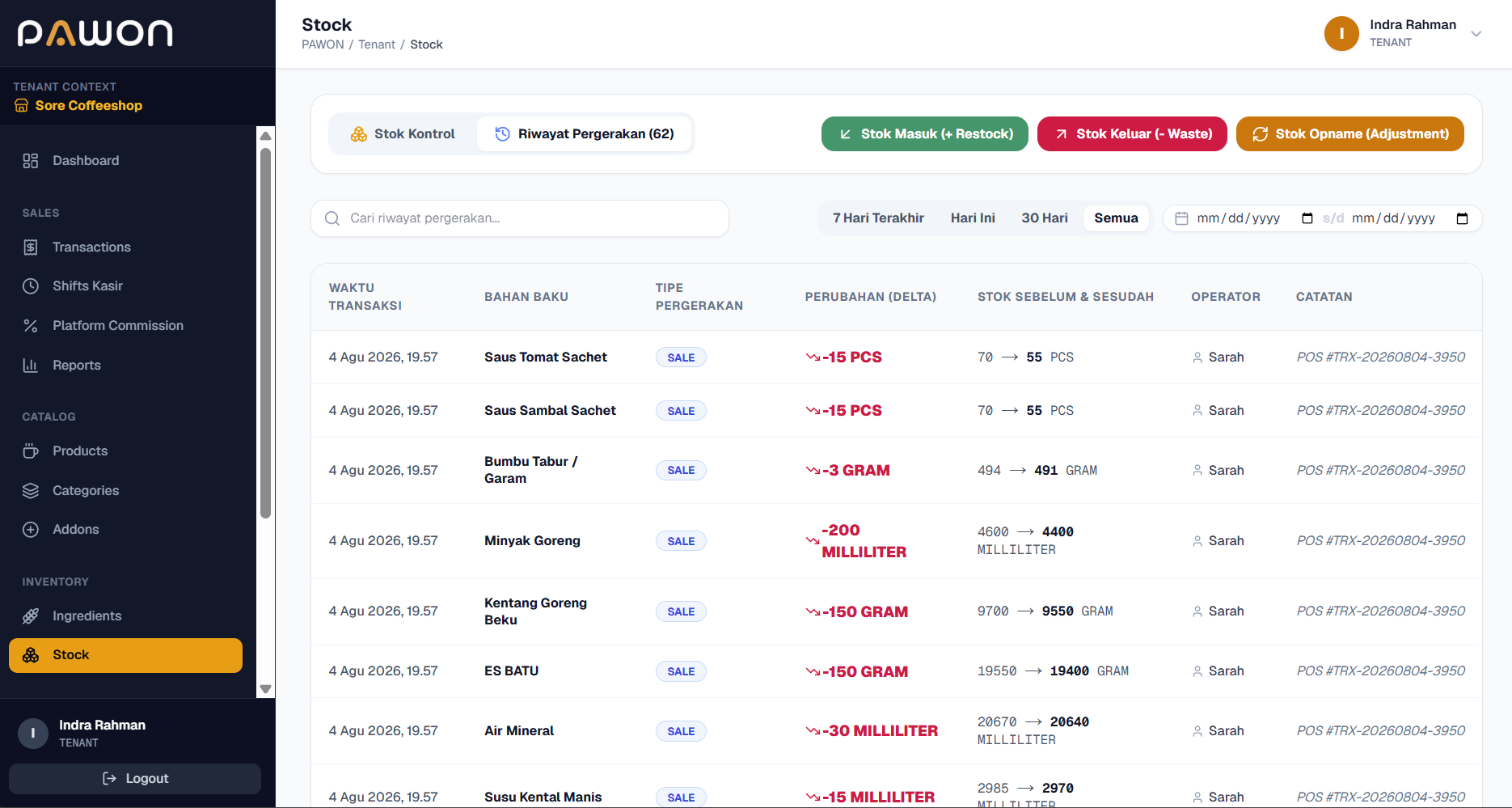Click the calendar icon left of start date

pos(1181,218)
